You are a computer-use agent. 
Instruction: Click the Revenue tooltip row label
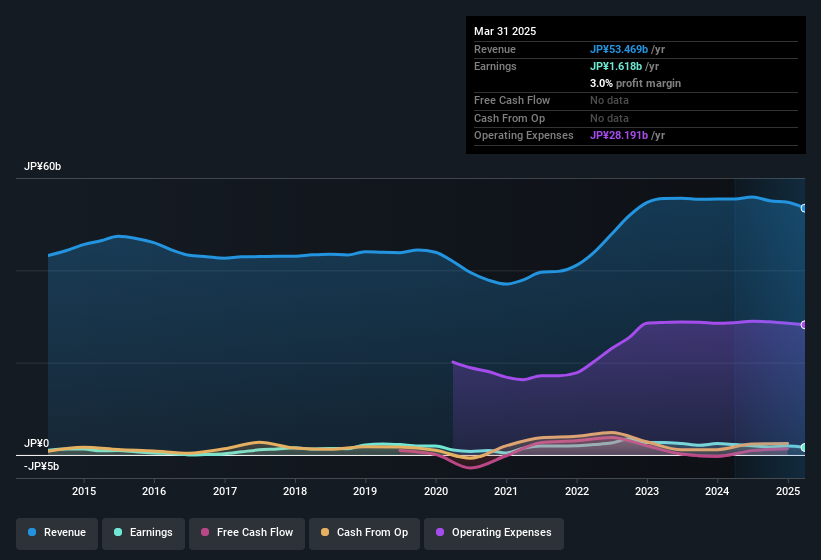[x=495, y=49]
